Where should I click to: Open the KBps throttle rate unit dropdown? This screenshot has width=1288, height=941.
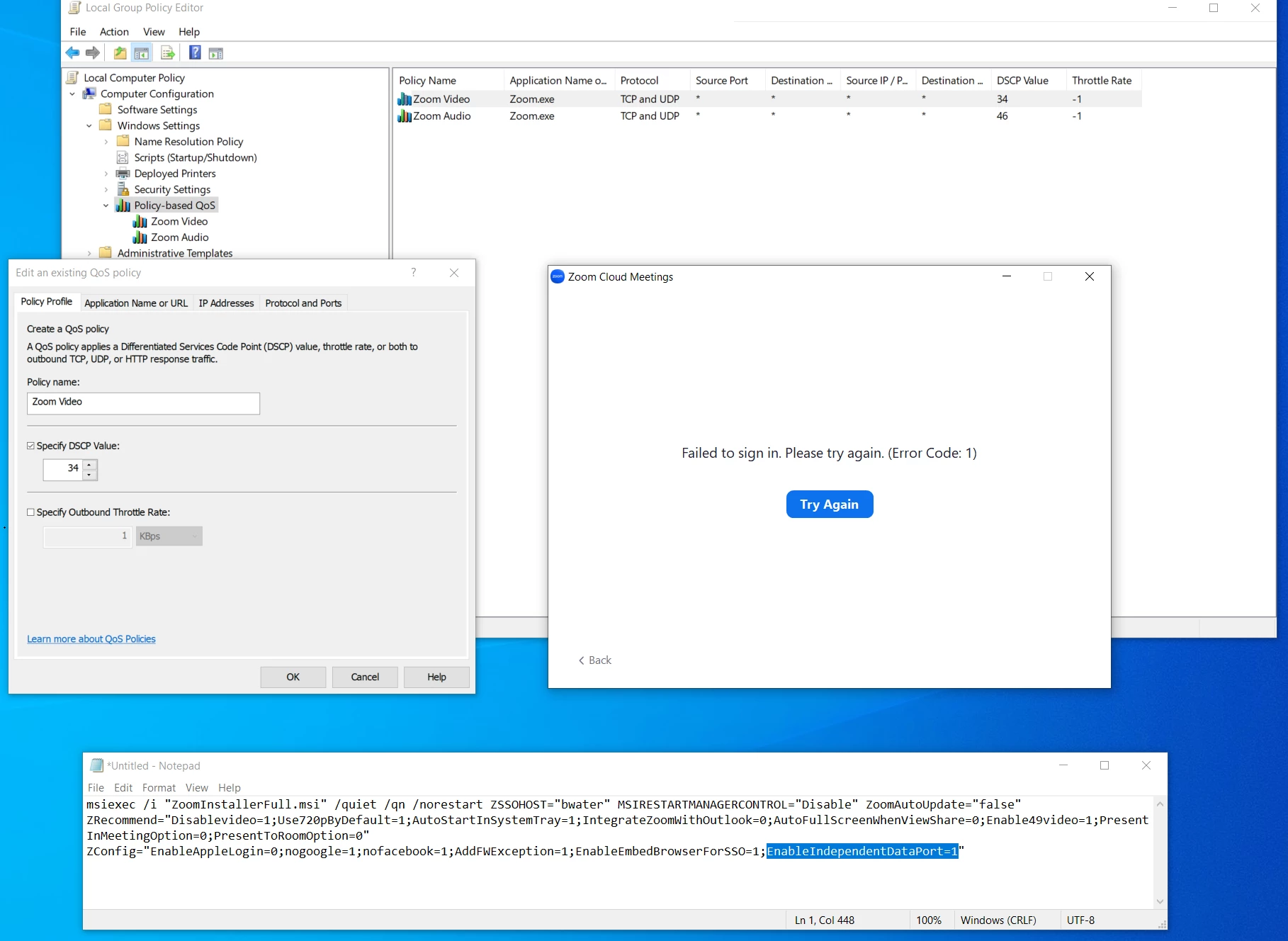point(169,536)
